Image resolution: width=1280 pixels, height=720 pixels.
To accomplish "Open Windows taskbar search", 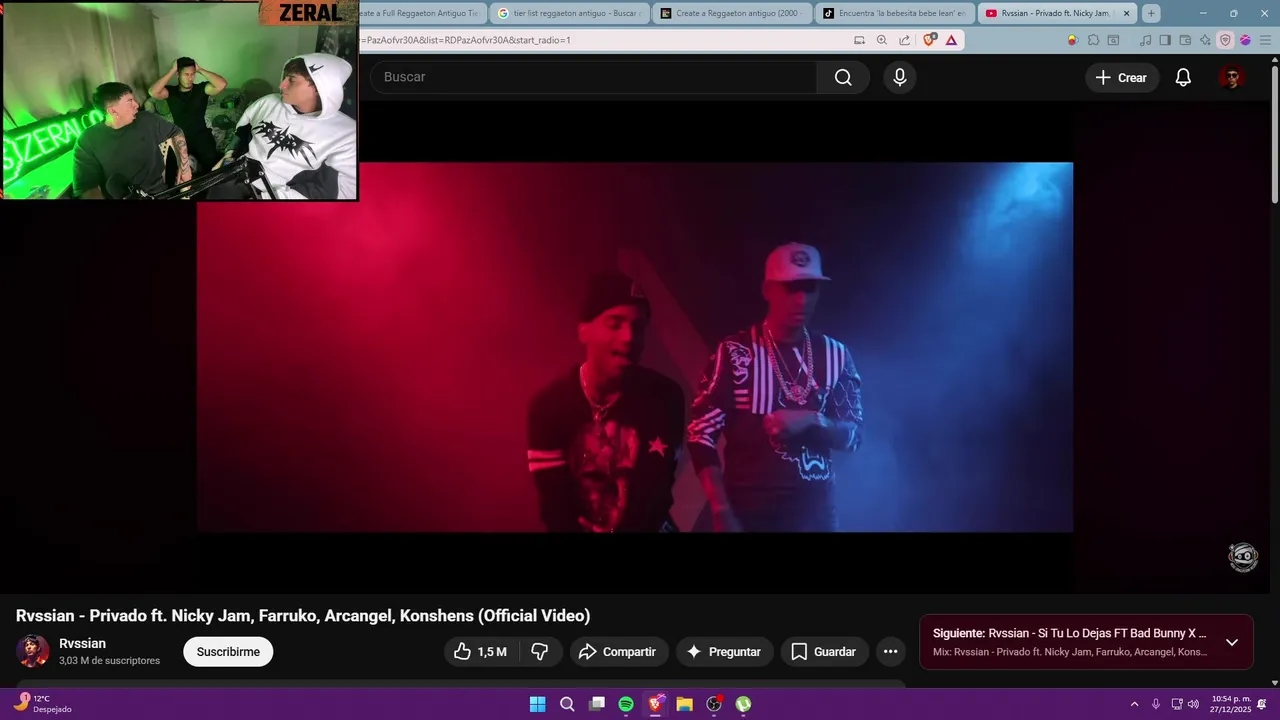I will pos(567,704).
